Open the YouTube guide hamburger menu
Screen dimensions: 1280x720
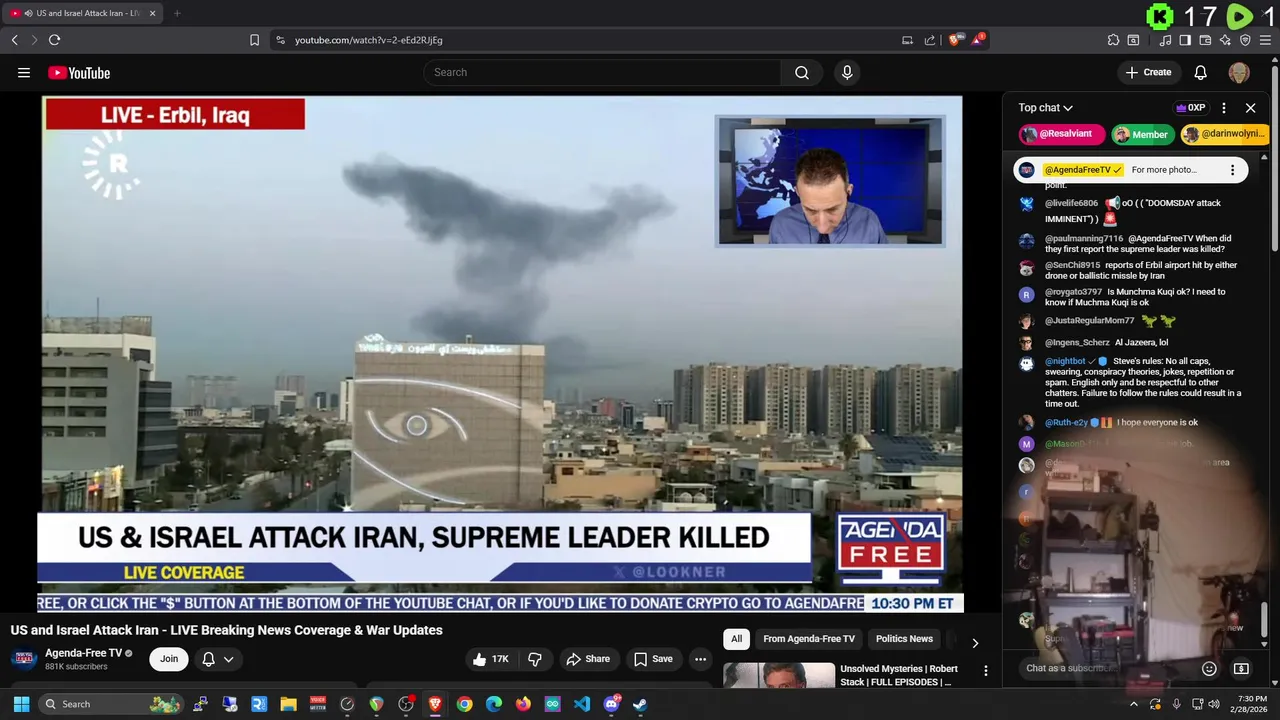pos(24,72)
